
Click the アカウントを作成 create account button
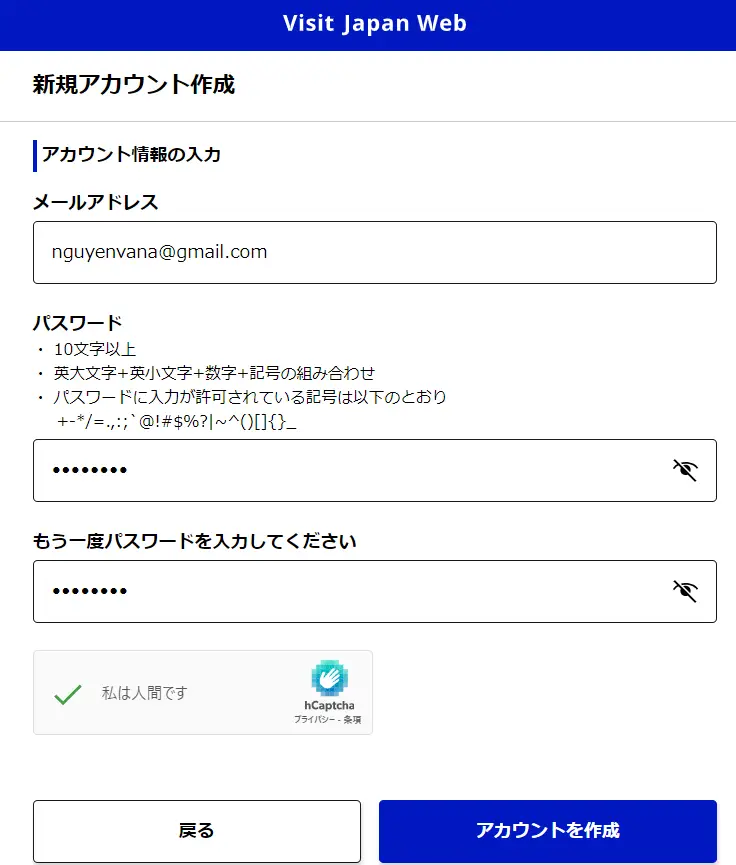coord(547,830)
